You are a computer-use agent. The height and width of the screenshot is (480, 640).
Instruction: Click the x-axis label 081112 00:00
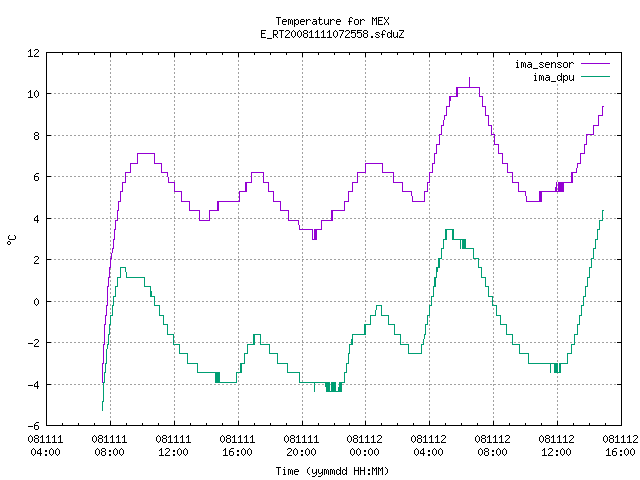364,445
